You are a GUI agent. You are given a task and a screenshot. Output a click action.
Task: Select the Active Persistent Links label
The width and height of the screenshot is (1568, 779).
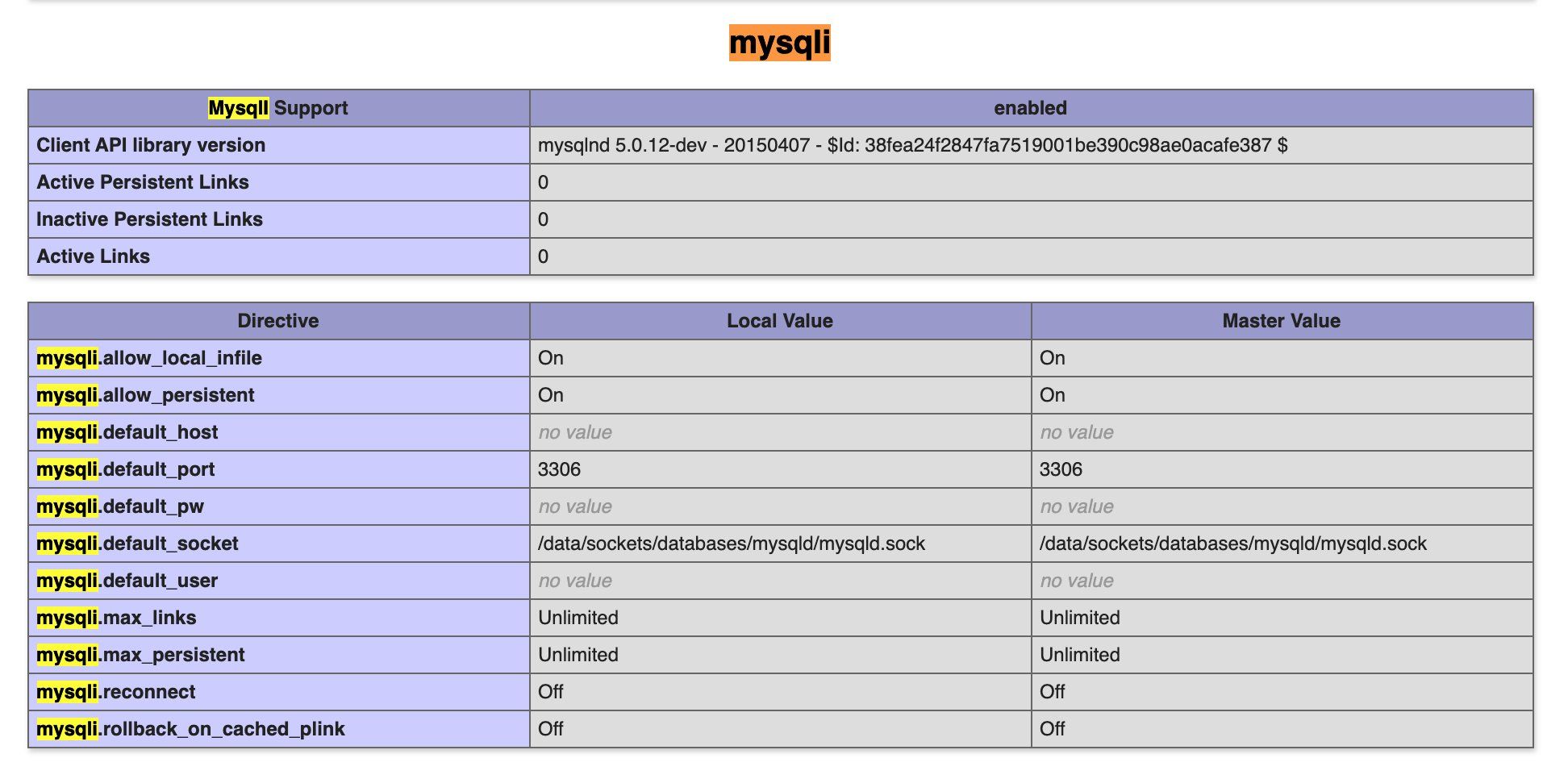(143, 182)
